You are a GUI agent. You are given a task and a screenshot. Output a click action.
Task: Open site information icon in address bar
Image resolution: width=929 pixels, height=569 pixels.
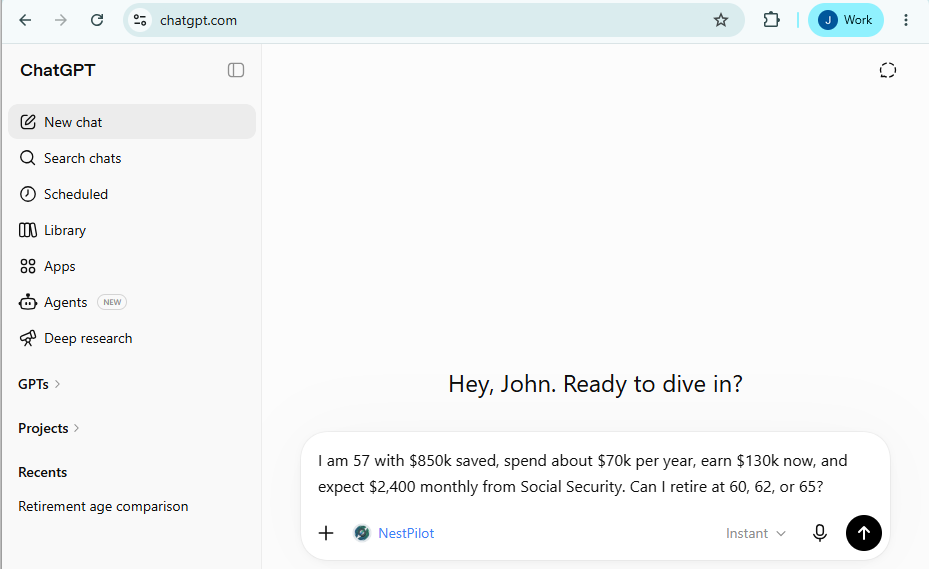(x=140, y=20)
